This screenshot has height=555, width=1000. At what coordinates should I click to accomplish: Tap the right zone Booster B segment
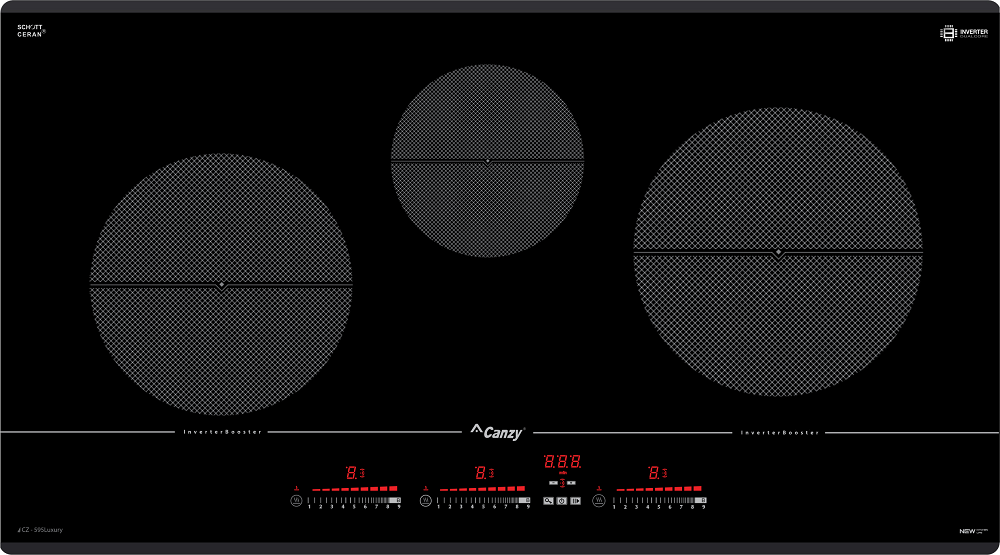click(703, 500)
